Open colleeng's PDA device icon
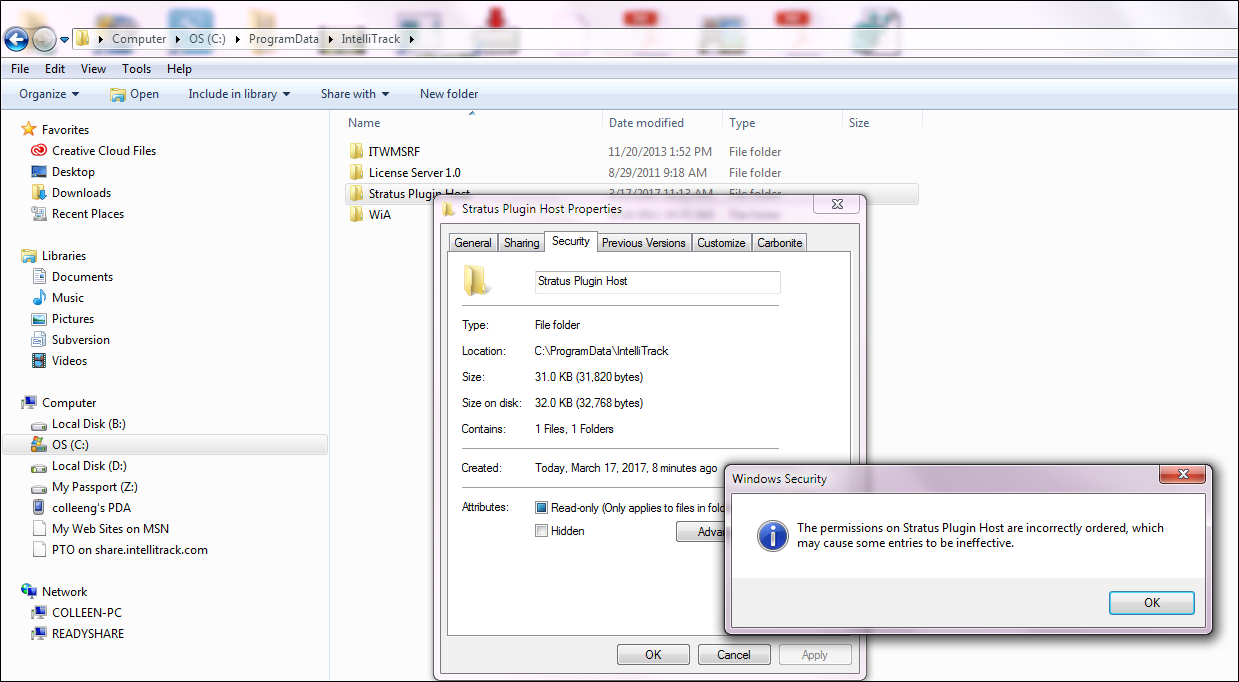Screen dimensions: 1239x682 click(39, 508)
